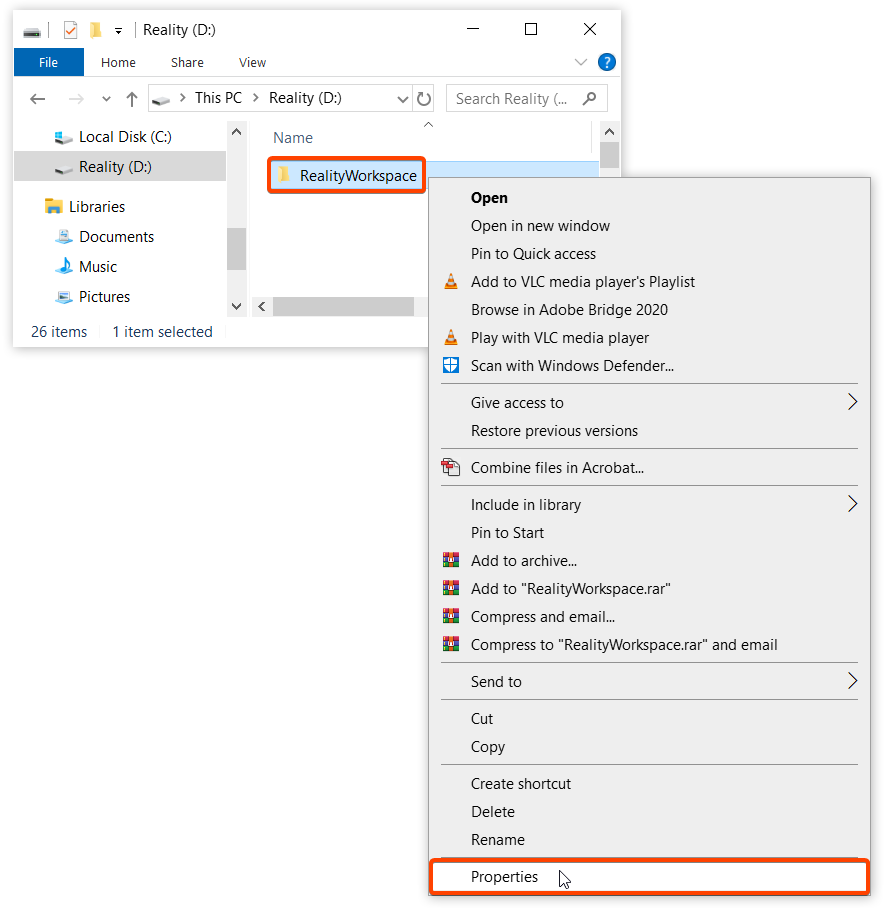886x908 pixels.
Task: Expand the Give access to submenu
Action: [x=852, y=402]
